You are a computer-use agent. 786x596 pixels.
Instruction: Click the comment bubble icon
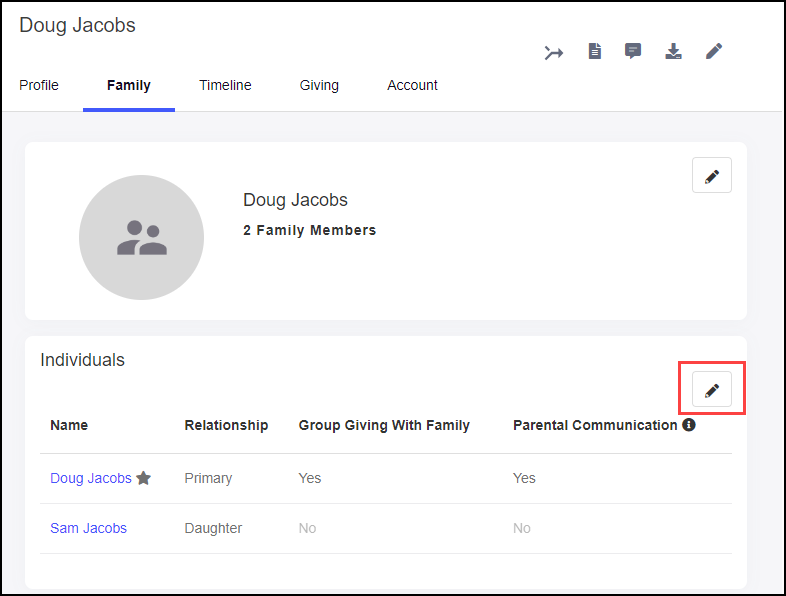click(633, 51)
